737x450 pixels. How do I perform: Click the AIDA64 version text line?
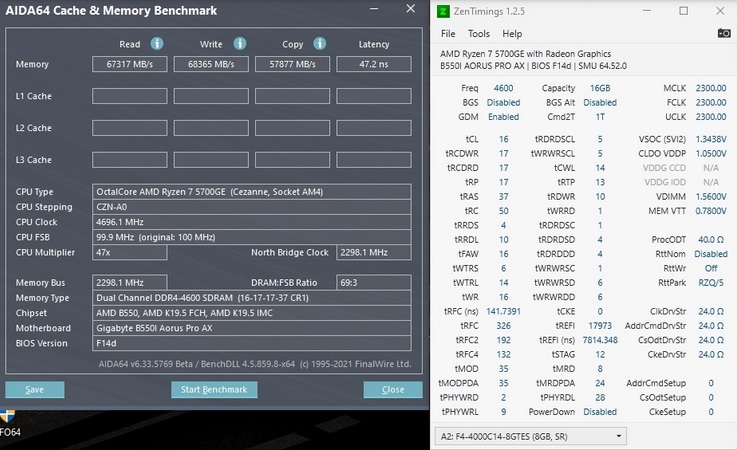(255, 364)
